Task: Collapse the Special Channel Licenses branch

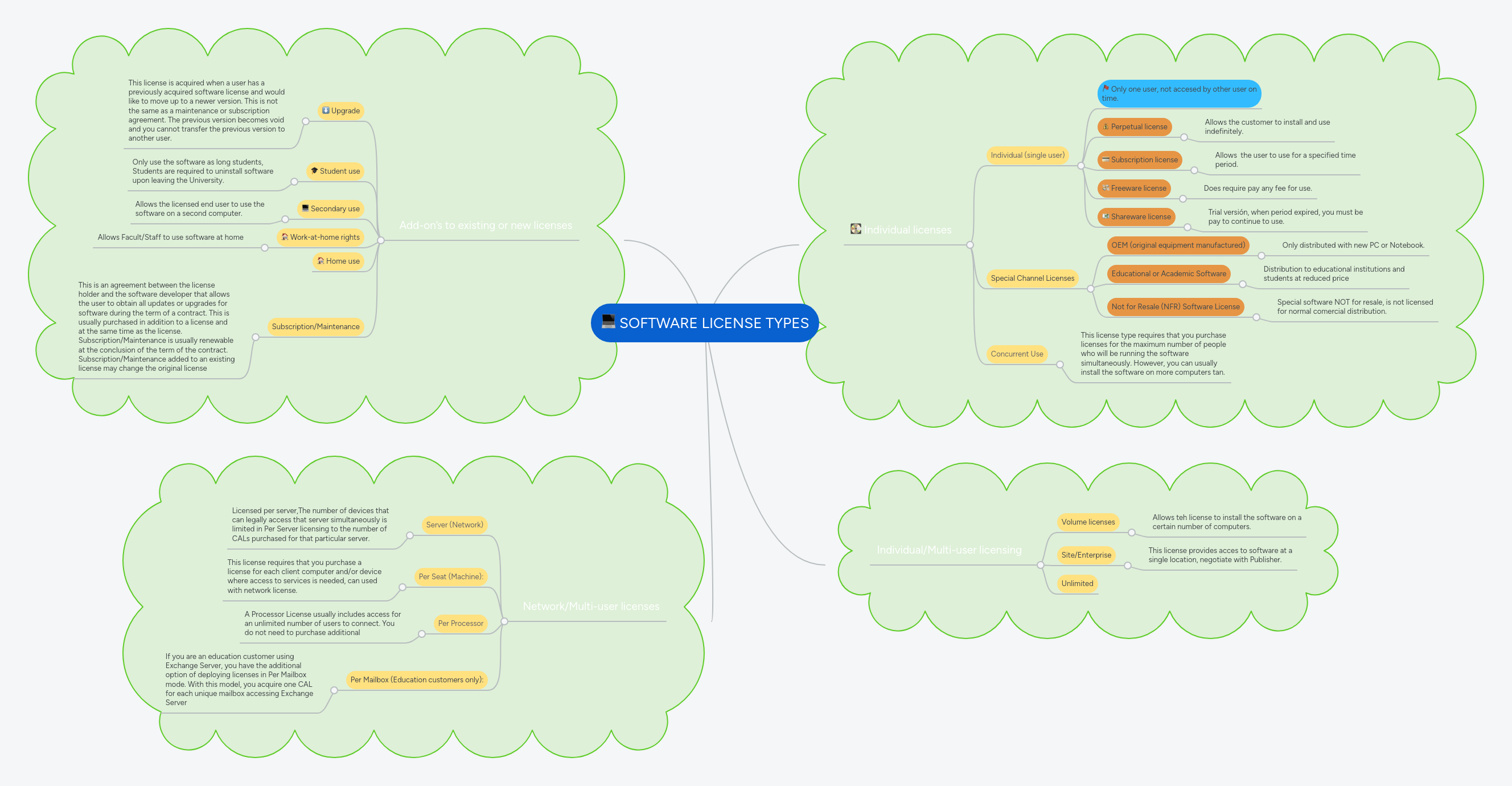Action: point(1090,288)
